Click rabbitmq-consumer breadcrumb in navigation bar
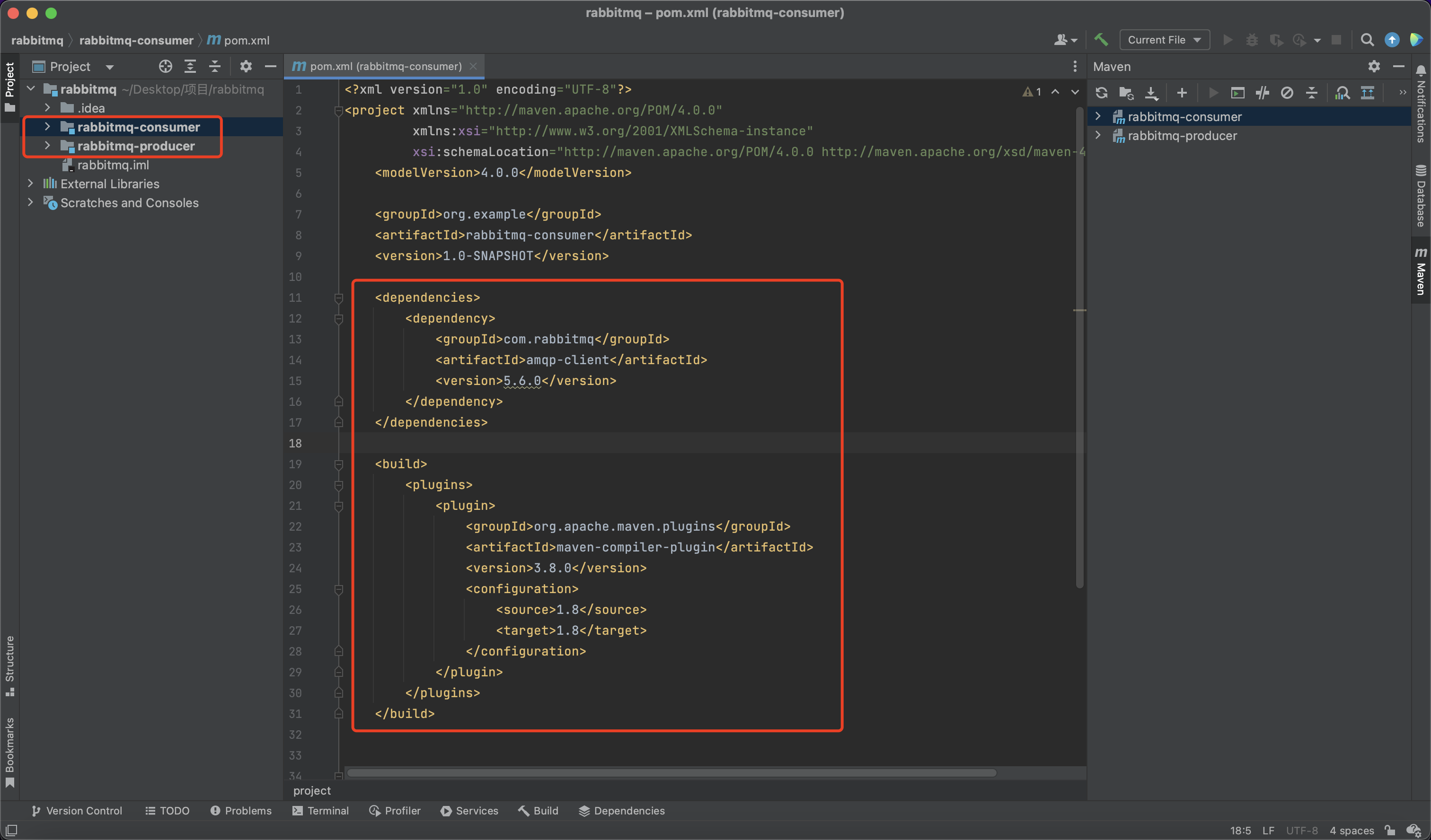Screen dimensions: 1431x840 (x=136, y=40)
